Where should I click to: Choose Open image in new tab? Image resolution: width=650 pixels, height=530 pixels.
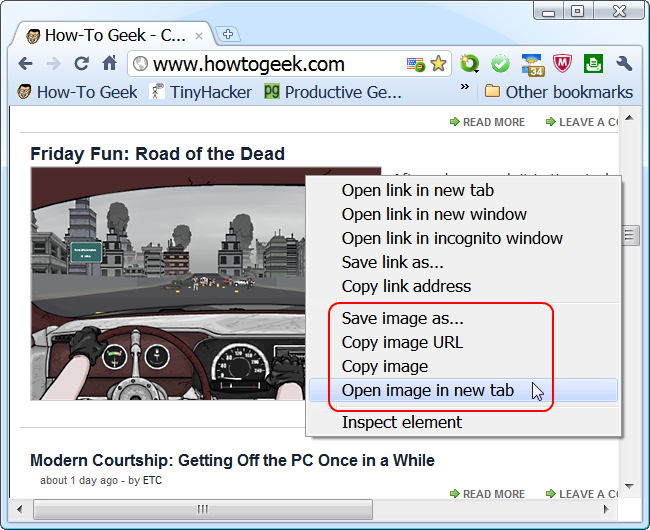click(463, 390)
